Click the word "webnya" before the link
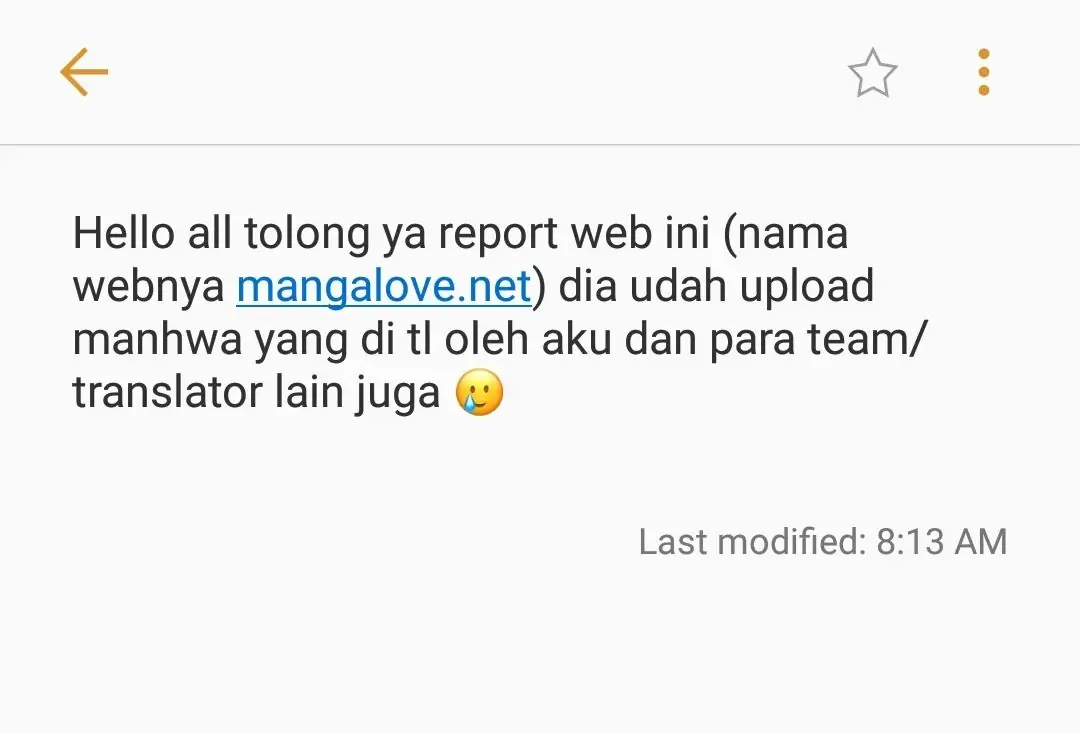The height and width of the screenshot is (733, 1080). 149,287
